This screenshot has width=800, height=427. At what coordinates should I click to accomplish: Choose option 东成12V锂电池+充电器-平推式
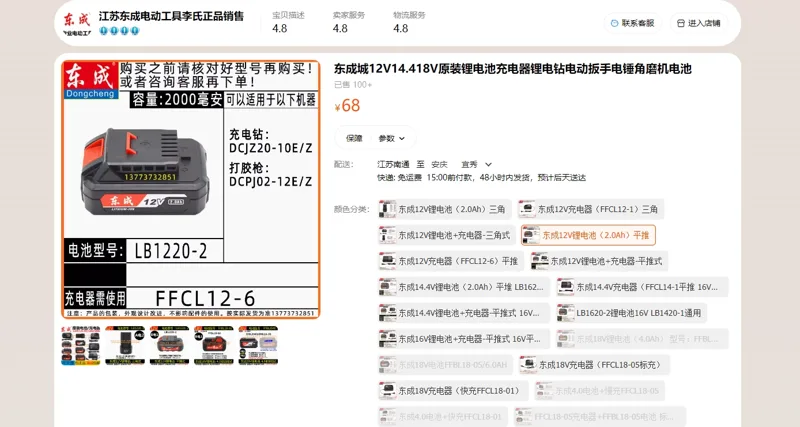pyautogui.click(x=599, y=261)
